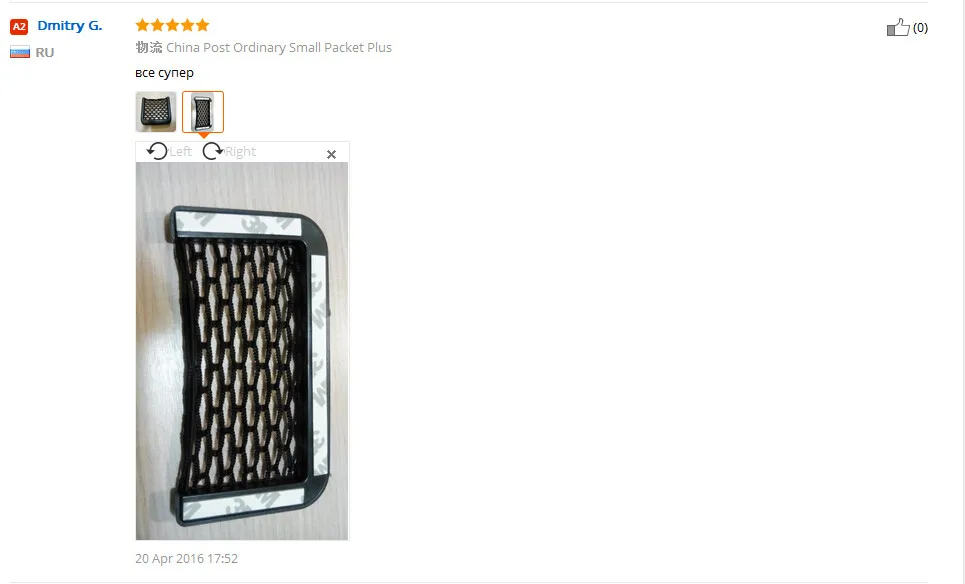The height and width of the screenshot is (584, 965).
Task: Click the orange A2 buyer level badge
Action: pyautogui.click(x=19, y=26)
